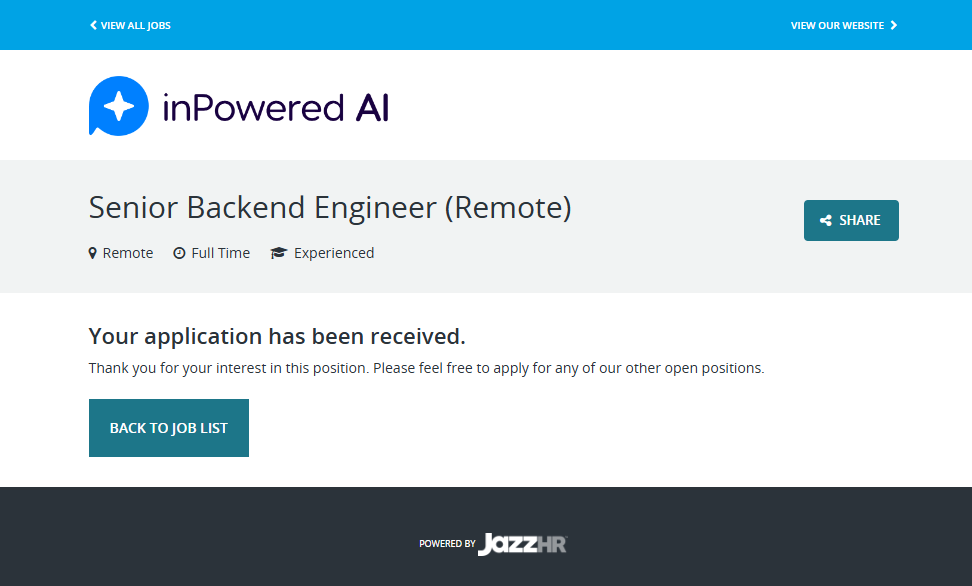
Task: Click the right chevron after View Our Website
Action: point(894,25)
